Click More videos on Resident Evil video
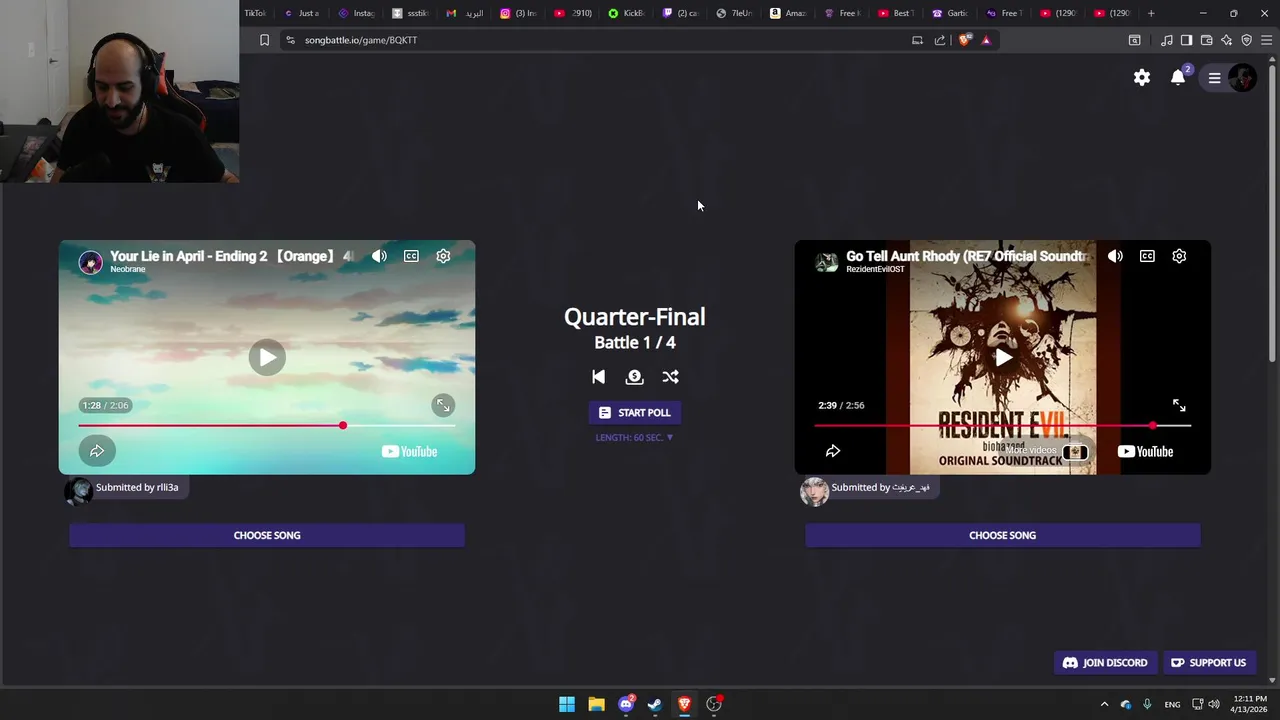This screenshot has height=720, width=1280. coord(1046,451)
